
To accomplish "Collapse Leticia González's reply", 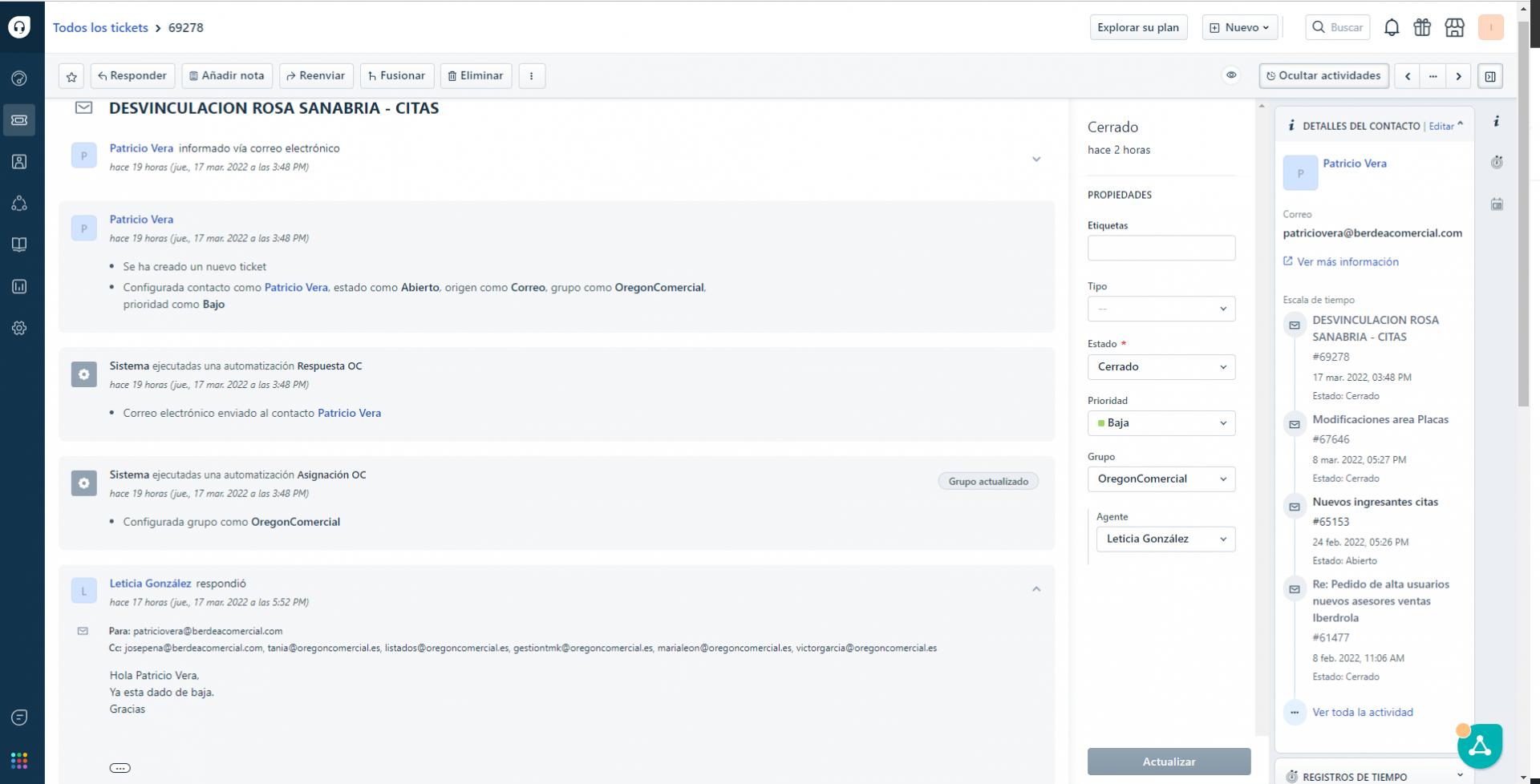I will (x=1036, y=589).
